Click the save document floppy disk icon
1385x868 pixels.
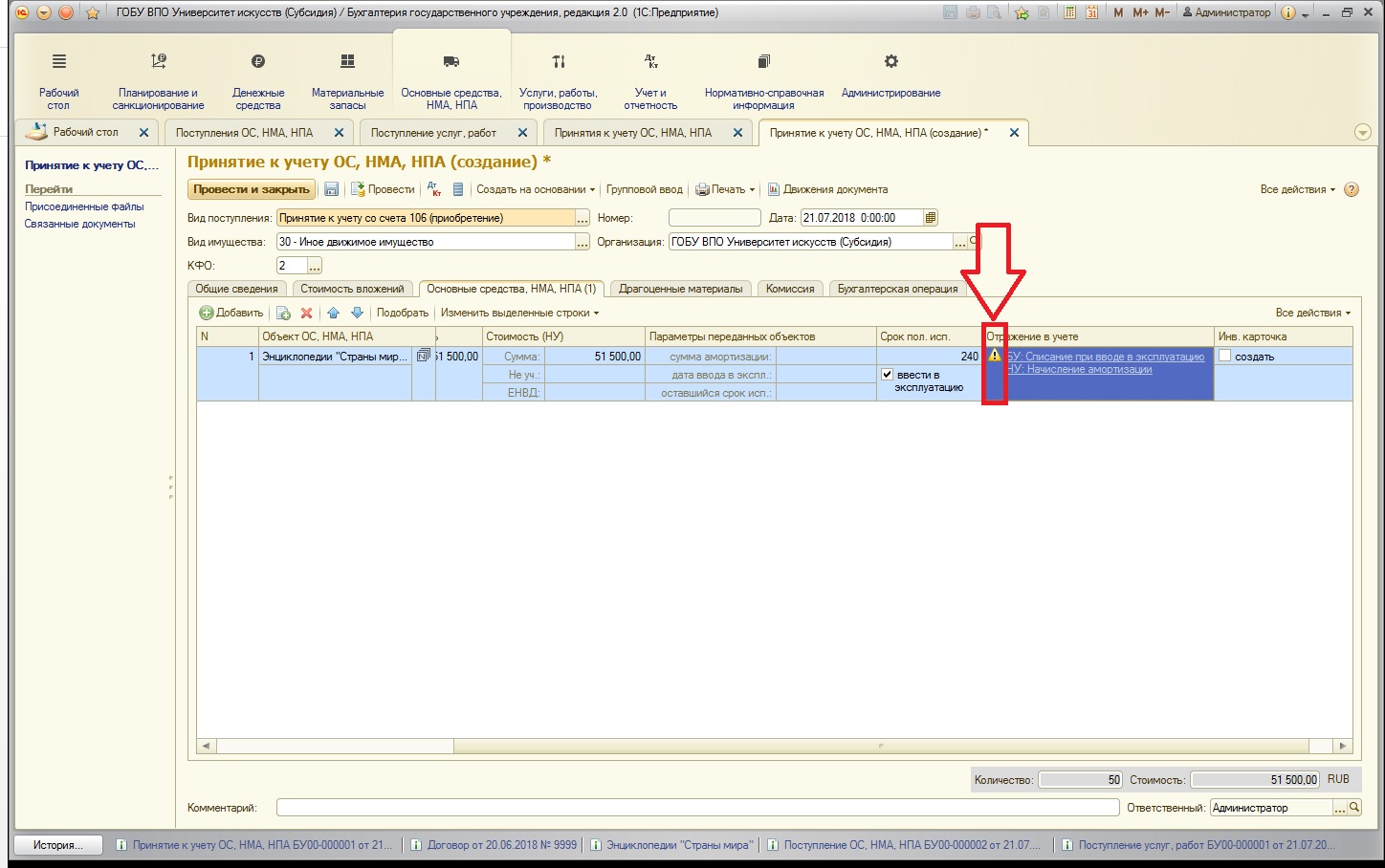(x=332, y=189)
